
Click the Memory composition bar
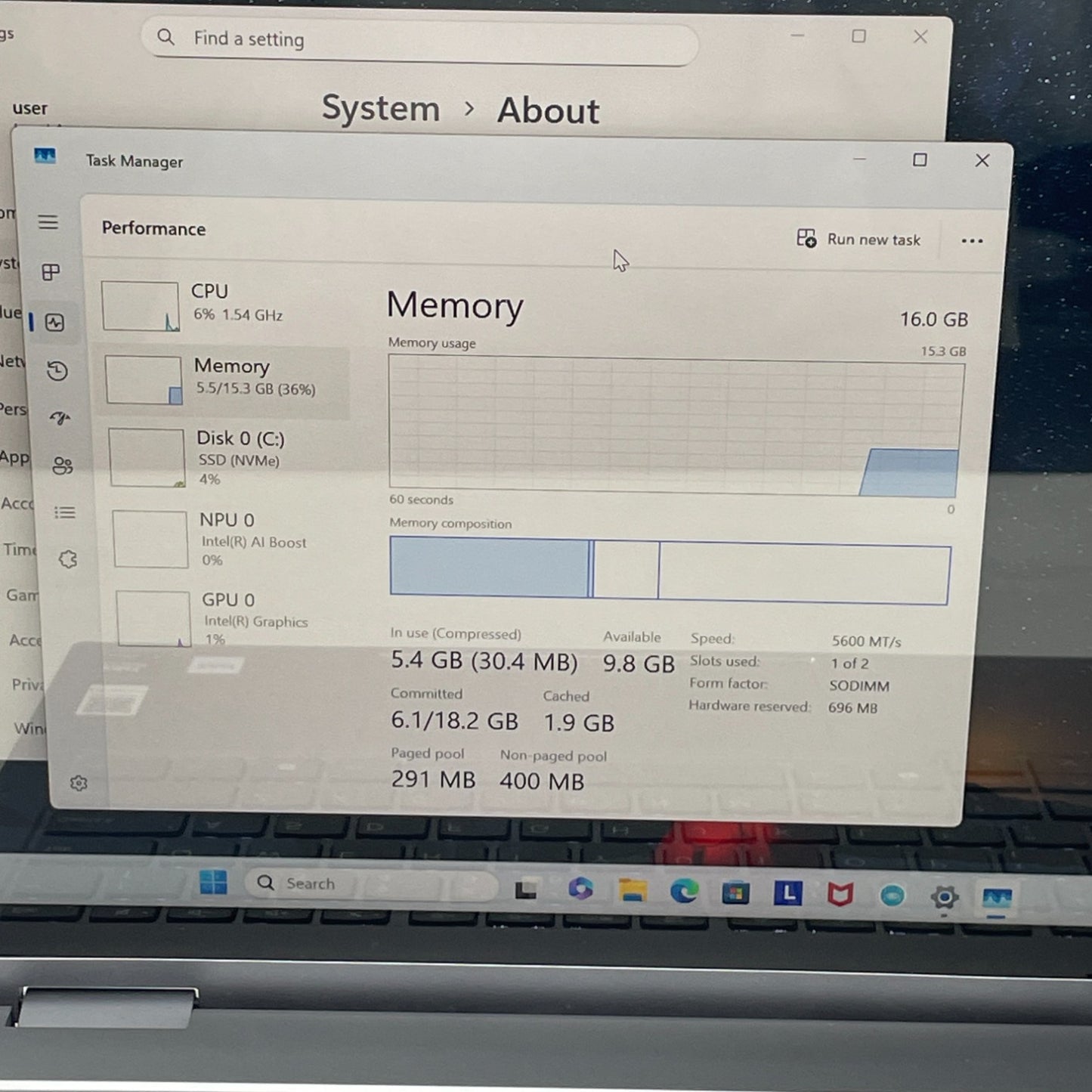(x=669, y=570)
